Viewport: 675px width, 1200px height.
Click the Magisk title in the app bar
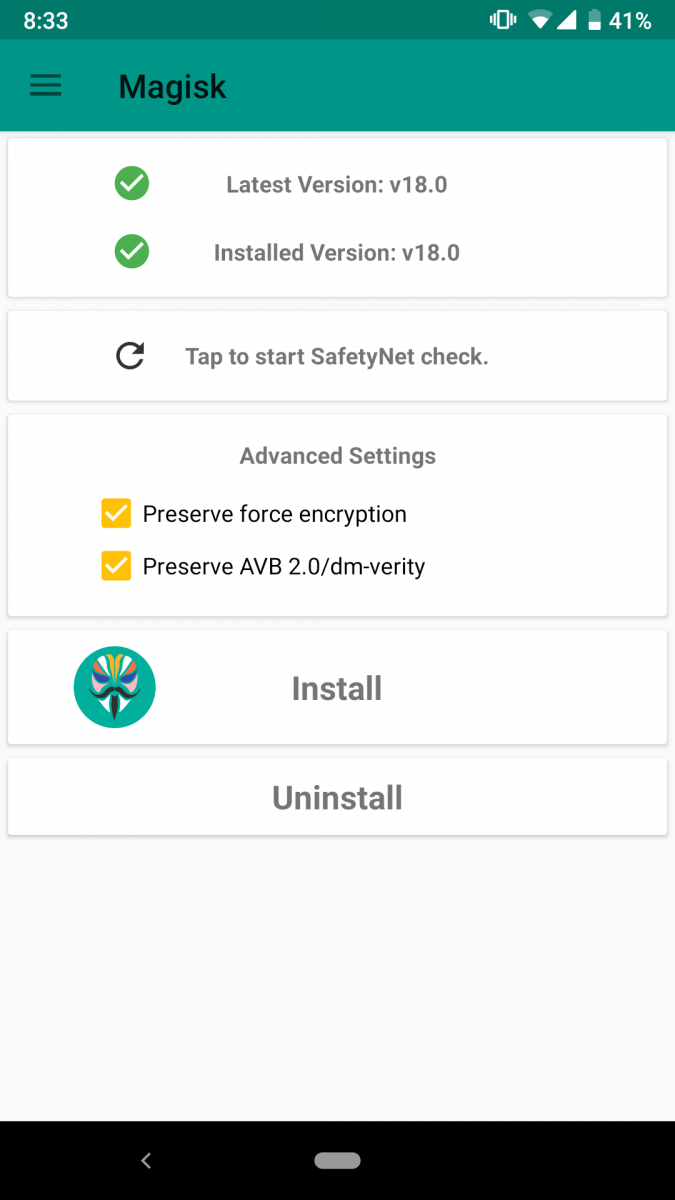tap(172, 87)
